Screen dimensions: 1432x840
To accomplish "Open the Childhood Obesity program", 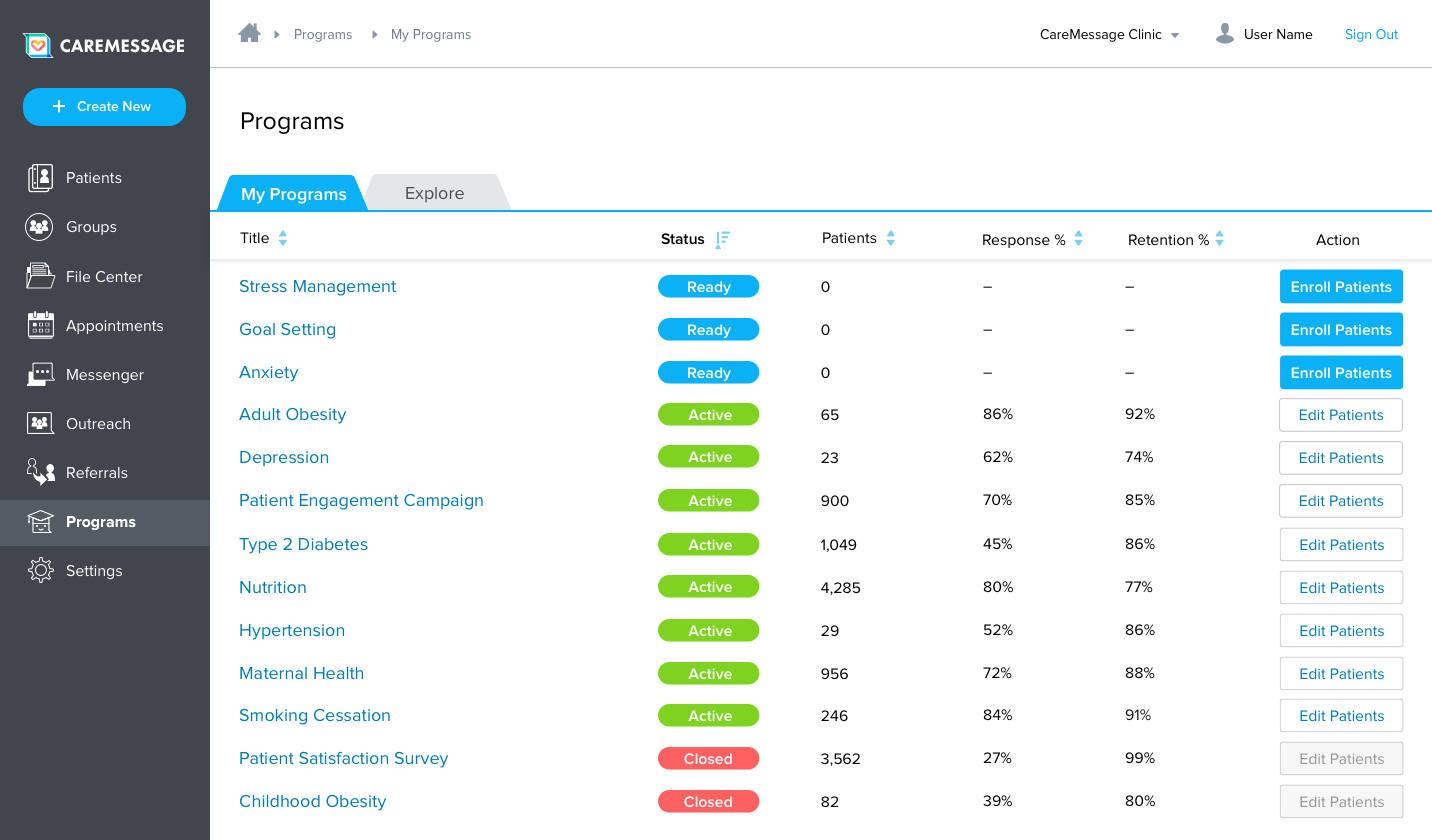I will [312, 801].
